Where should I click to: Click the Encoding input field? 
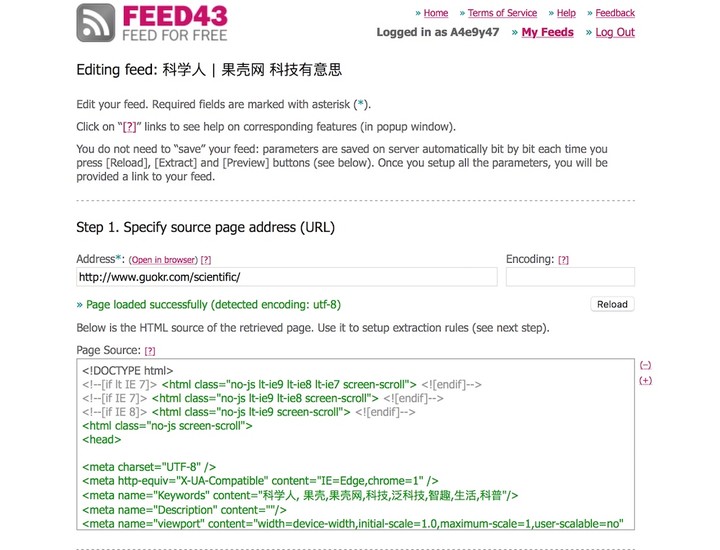(x=570, y=277)
